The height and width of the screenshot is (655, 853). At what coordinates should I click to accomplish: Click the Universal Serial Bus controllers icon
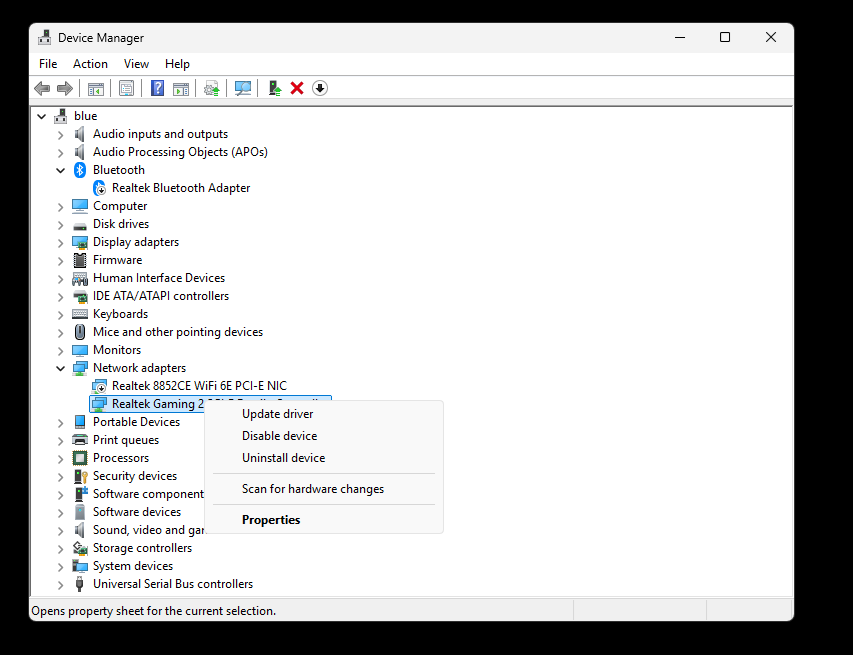pyautogui.click(x=79, y=584)
